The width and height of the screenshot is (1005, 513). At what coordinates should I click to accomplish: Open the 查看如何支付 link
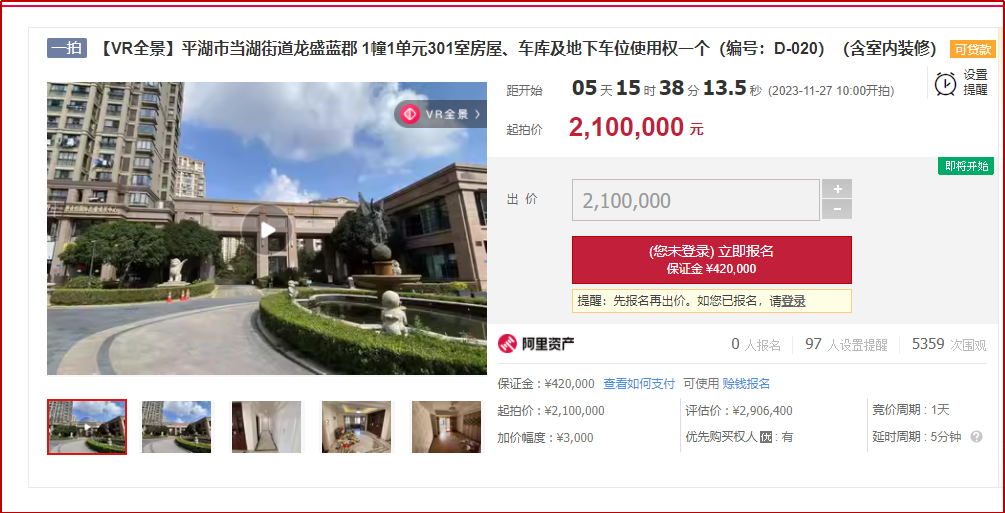(x=639, y=383)
